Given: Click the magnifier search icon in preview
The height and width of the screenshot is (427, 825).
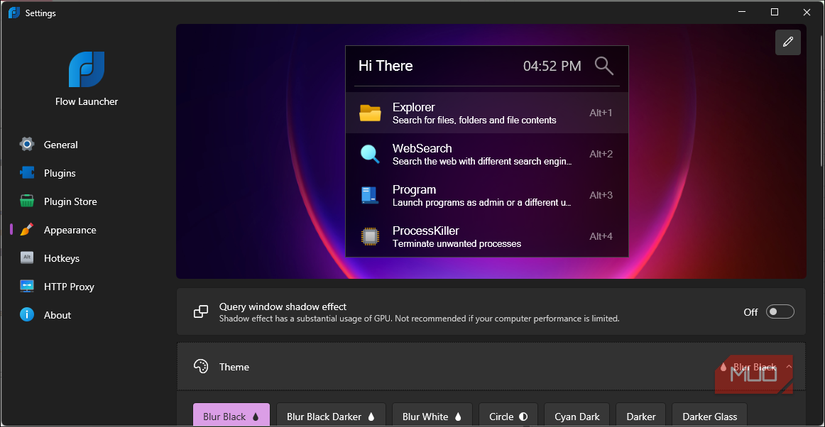Looking at the screenshot, I should tap(604, 66).
